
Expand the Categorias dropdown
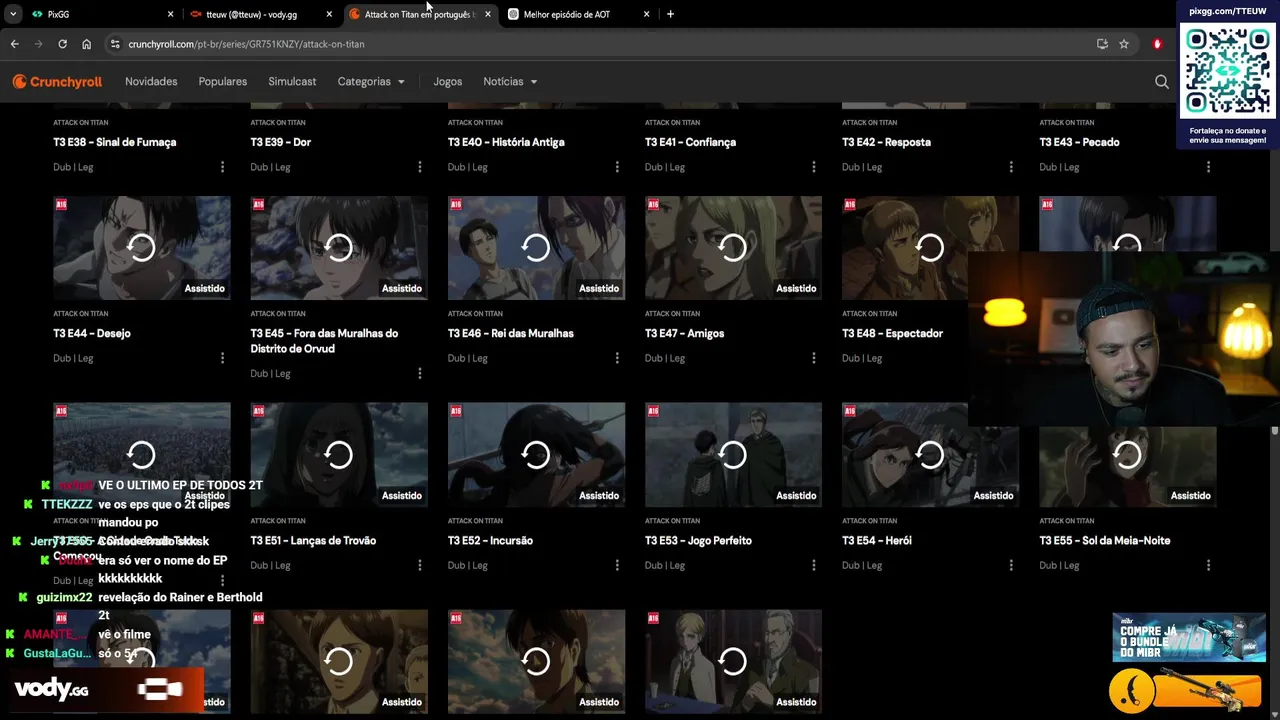point(371,82)
